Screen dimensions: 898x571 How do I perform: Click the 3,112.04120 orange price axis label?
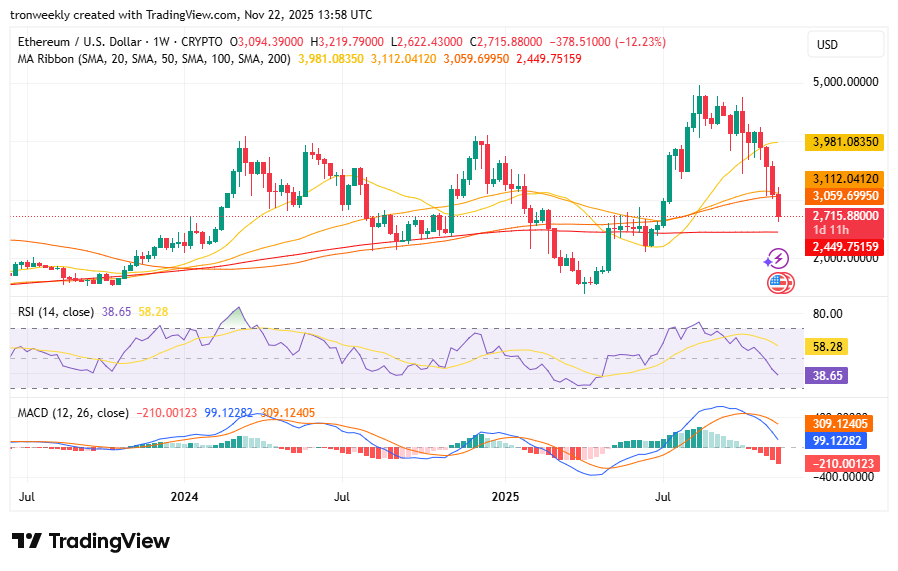(x=845, y=179)
